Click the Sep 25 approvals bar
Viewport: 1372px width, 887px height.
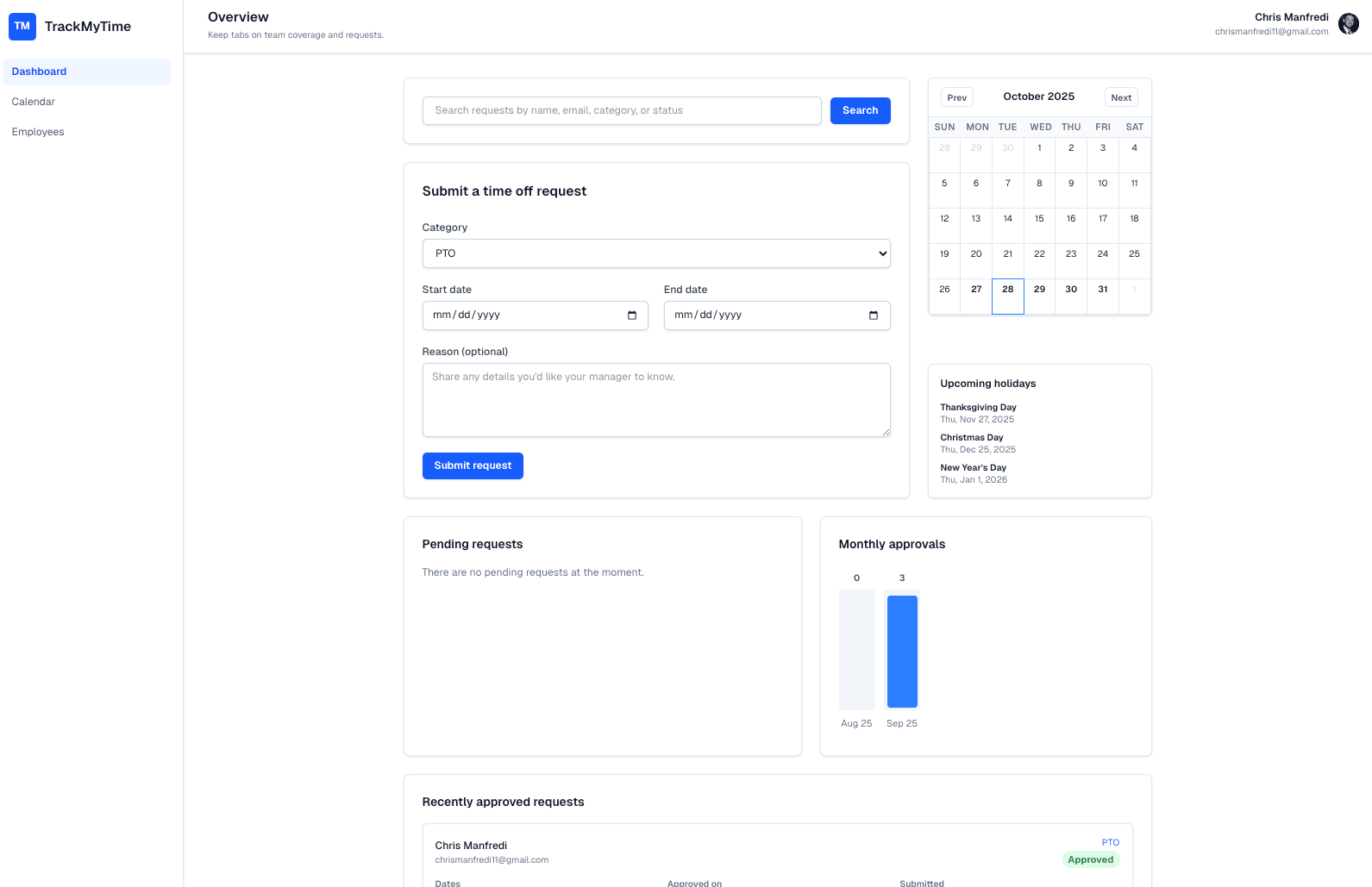[x=902, y=651]
